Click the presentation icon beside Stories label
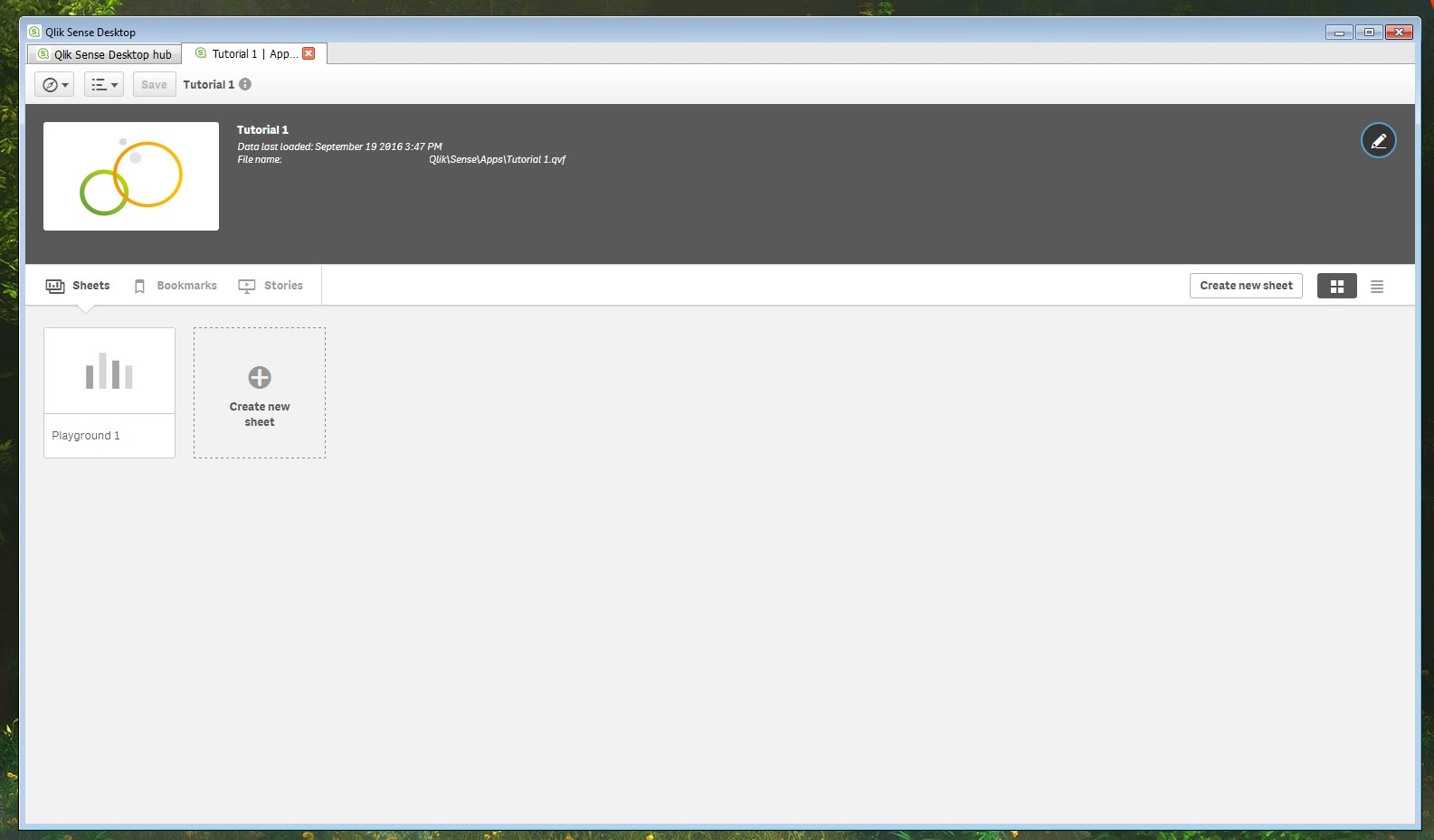The image size is (1434, 840). pyautogui.click(x=246, y=287)
